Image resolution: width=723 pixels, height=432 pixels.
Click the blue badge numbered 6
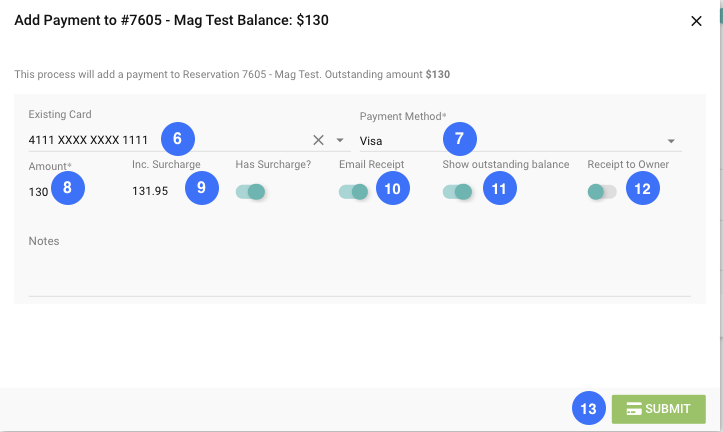[x=177, y=137]
